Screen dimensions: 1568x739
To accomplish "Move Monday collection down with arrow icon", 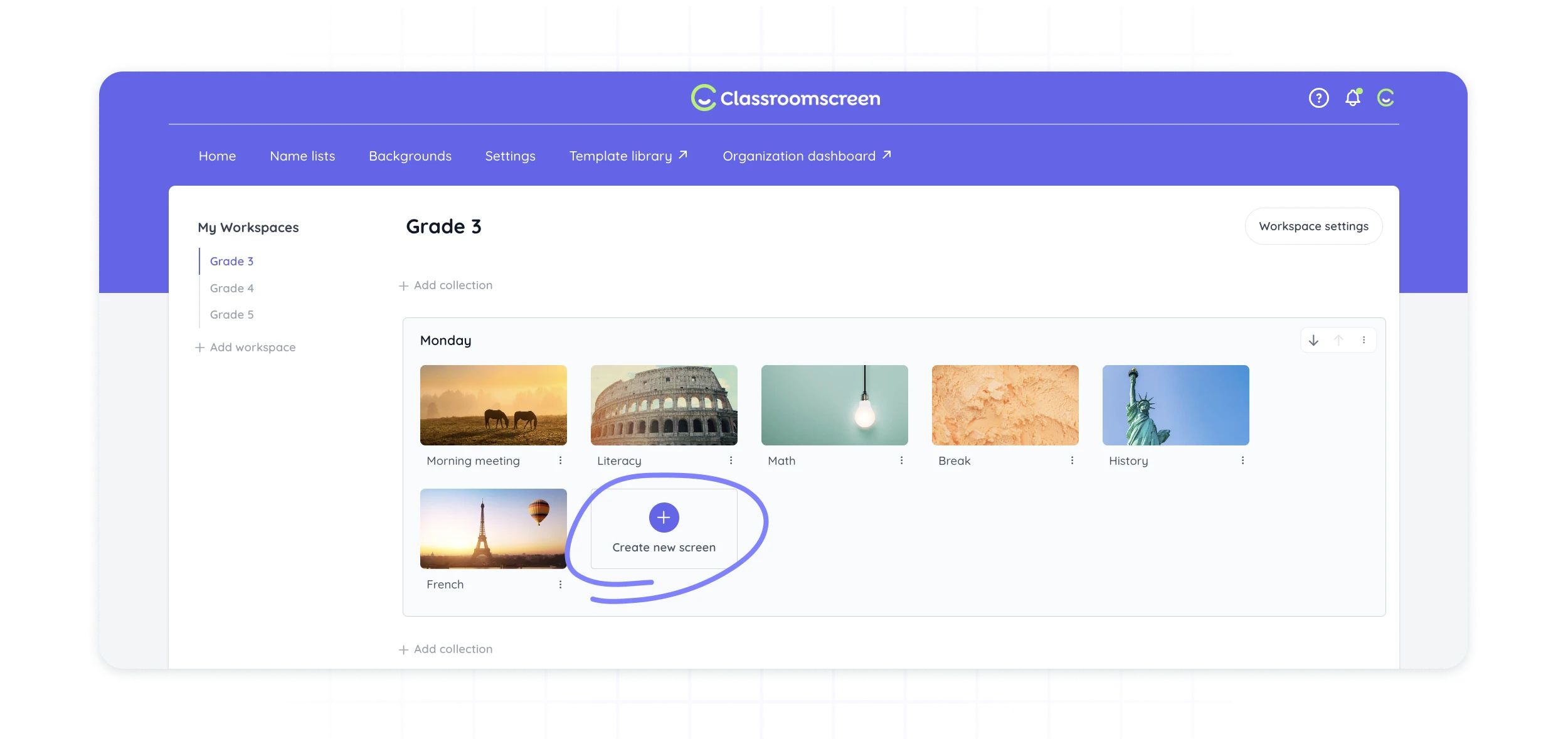I will coord(1313,340).
